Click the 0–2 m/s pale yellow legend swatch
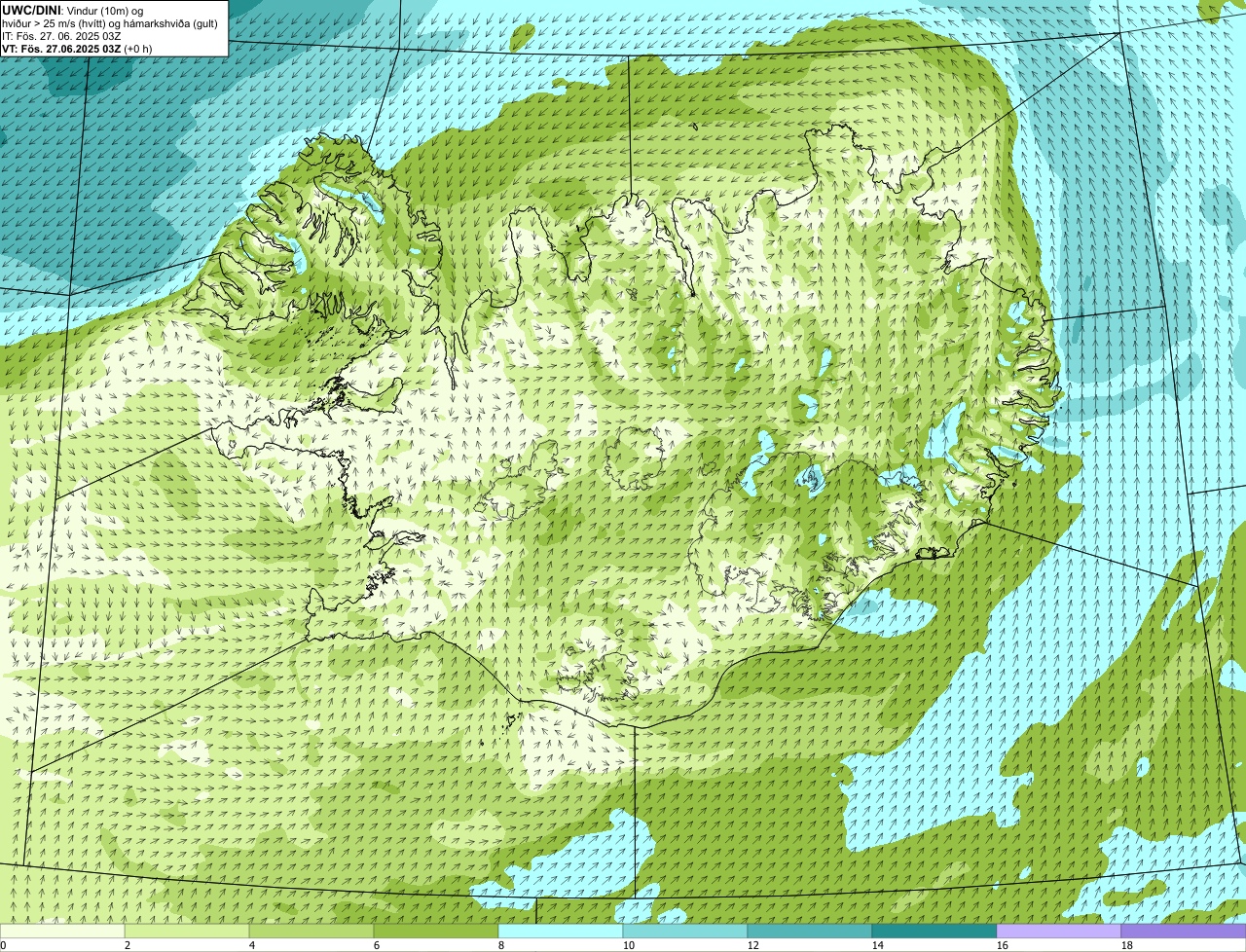 point(62,931)
